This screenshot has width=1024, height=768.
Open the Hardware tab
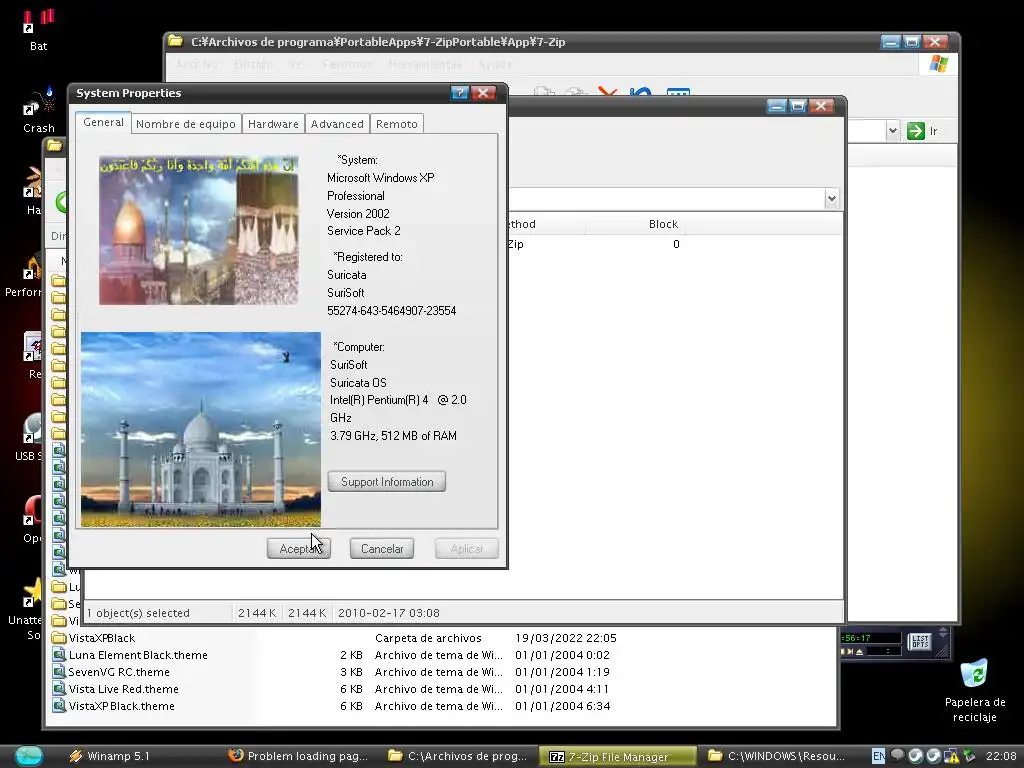(273, 124)
